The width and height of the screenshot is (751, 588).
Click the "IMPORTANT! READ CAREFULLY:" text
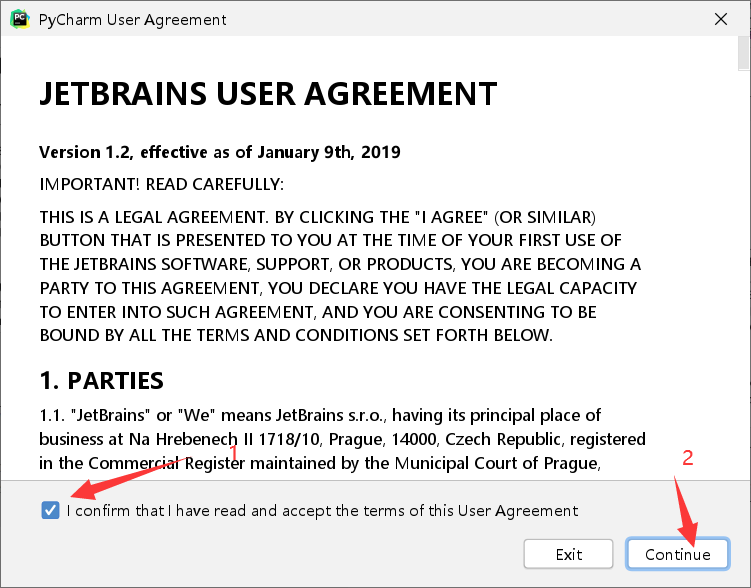coord(161,184)
